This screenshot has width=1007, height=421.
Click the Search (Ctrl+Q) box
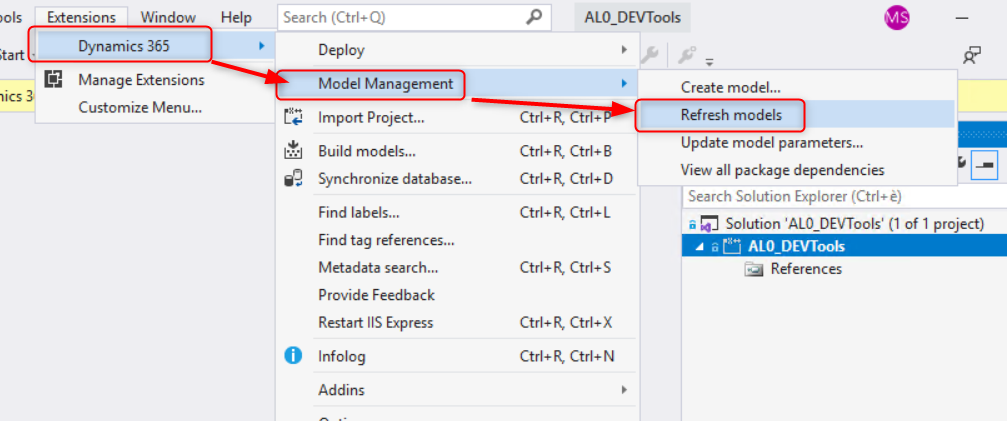(414, 17)
